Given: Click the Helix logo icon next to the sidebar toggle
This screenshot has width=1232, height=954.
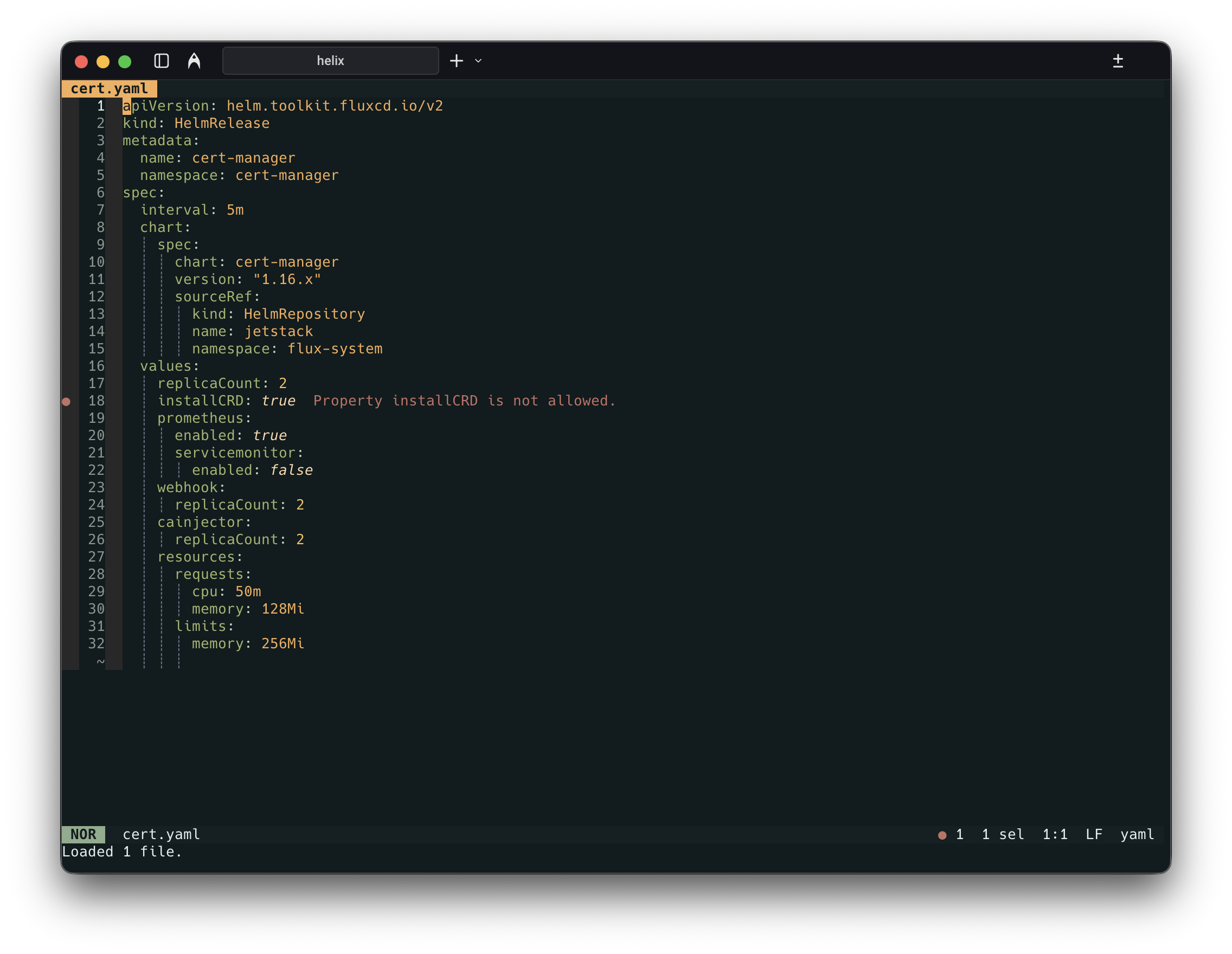Looking at the screenshot, I should click(194, 60).
